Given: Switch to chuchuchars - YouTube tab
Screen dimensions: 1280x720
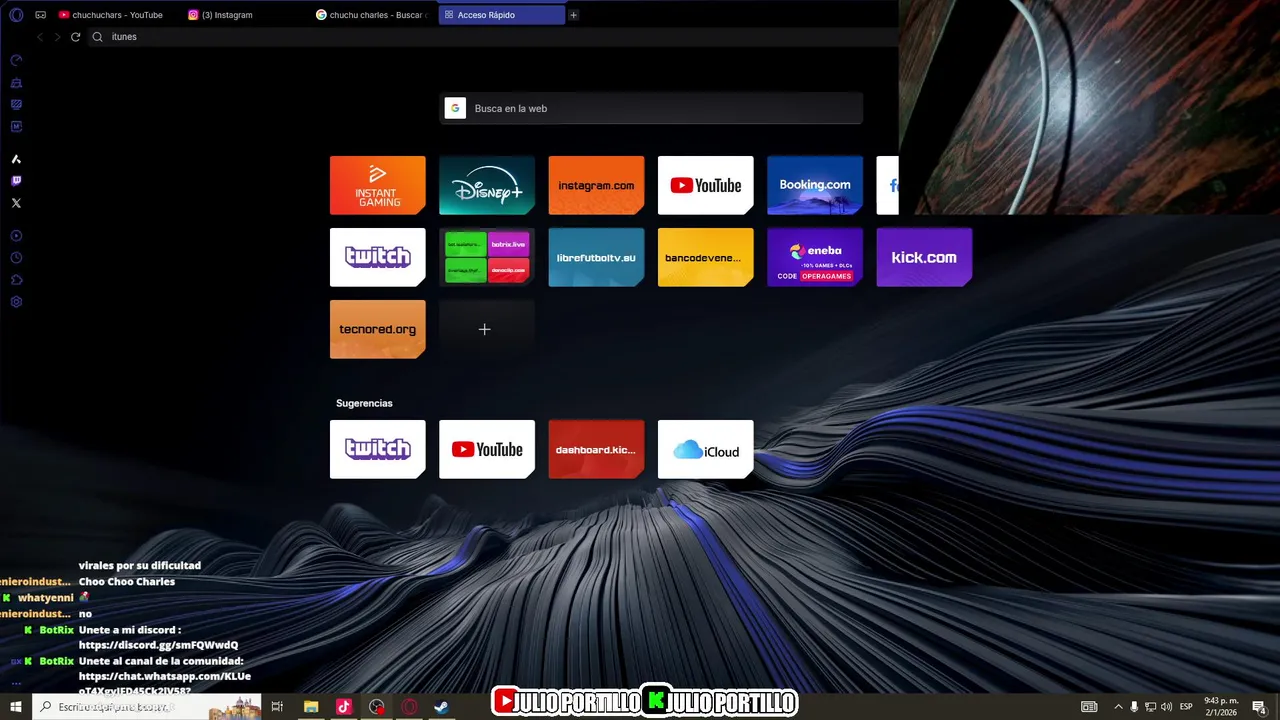Looking at the screenshot, I should [x=111, y=15].
